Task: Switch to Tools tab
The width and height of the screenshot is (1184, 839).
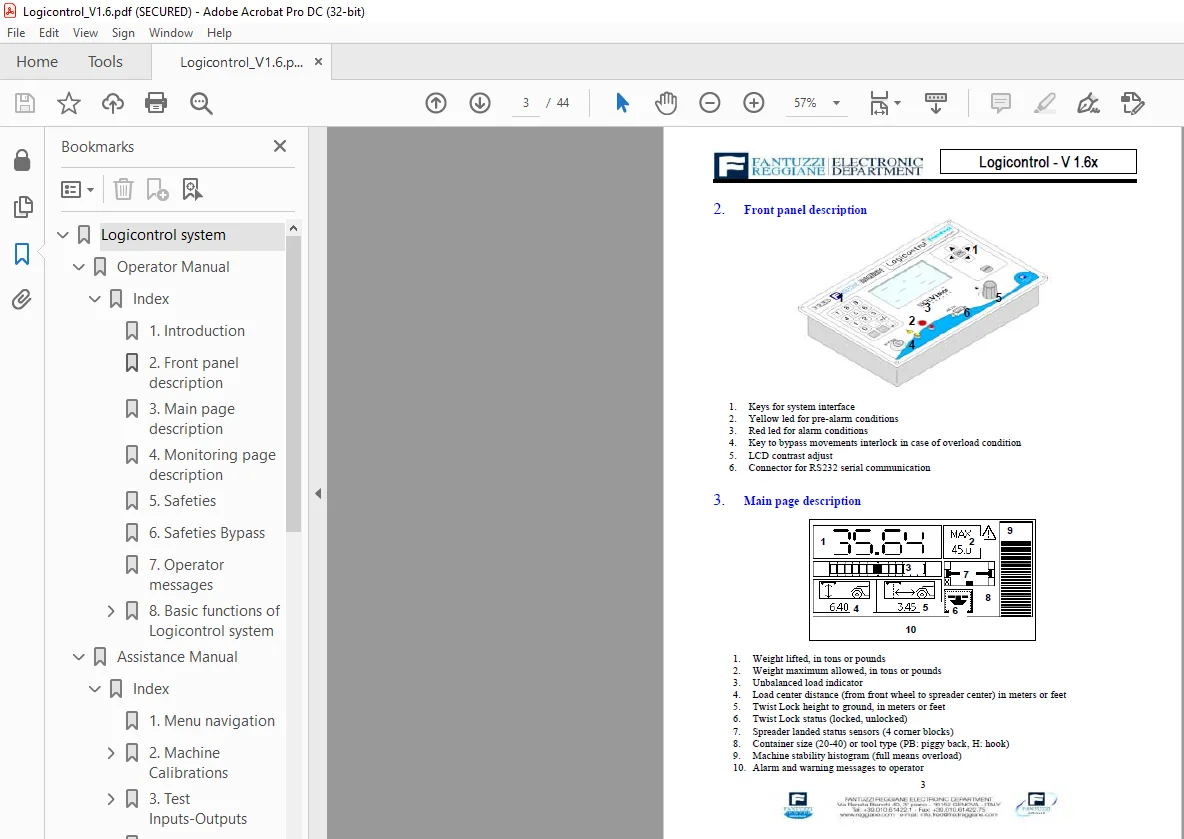Action: click(x=105, y=62)
